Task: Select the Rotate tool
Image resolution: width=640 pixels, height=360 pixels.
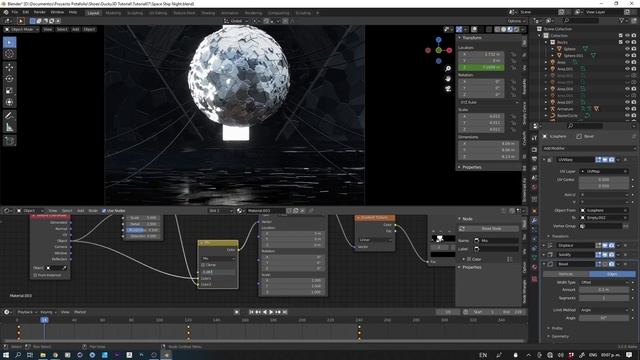Action: (x=9, y=79)
